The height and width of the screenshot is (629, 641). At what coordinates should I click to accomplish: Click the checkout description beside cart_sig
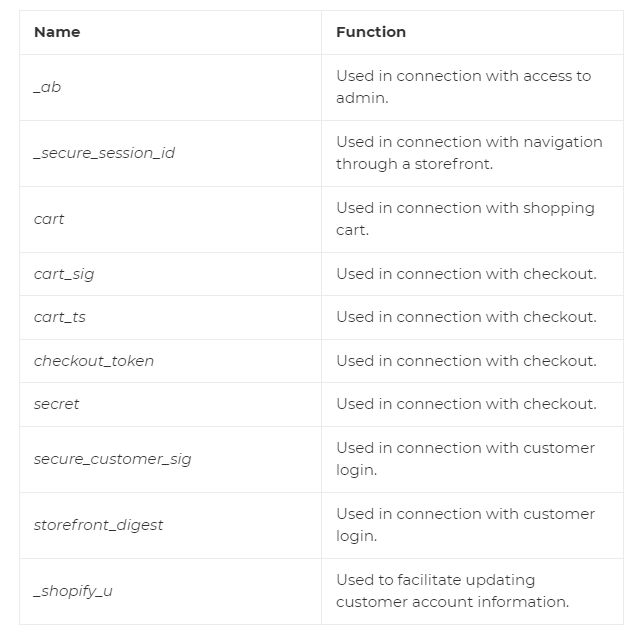[466, 274]
